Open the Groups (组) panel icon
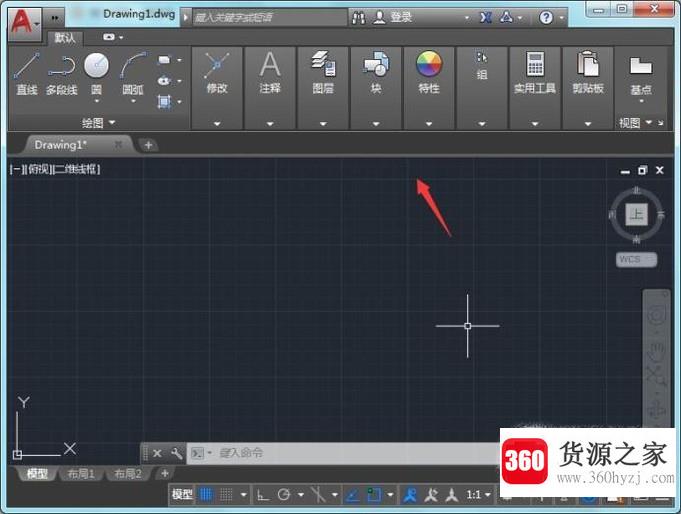The width and height of the screenshot is (681, 514). pyautogui.click(x=482, y=57)
